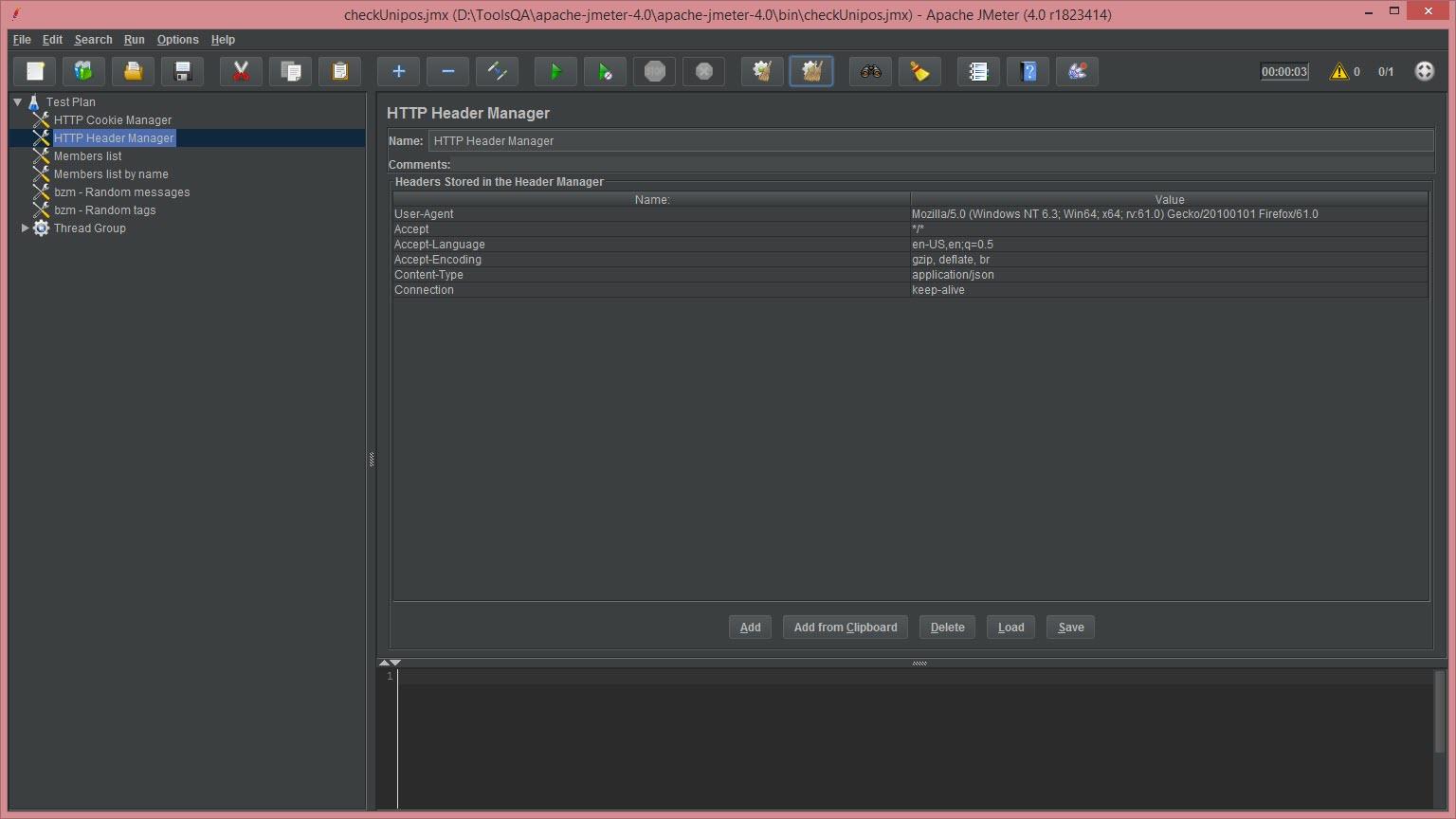Click the Test Plan flask icon
The height and width of the screenshot is (819, 1456).
coord(34,102)
